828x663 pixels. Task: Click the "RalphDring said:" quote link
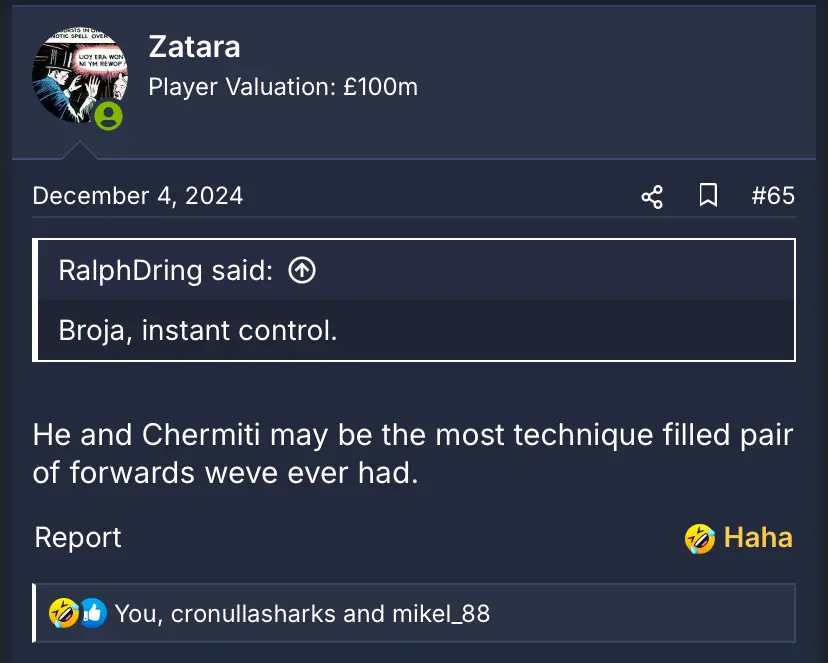tap(166, 270)
